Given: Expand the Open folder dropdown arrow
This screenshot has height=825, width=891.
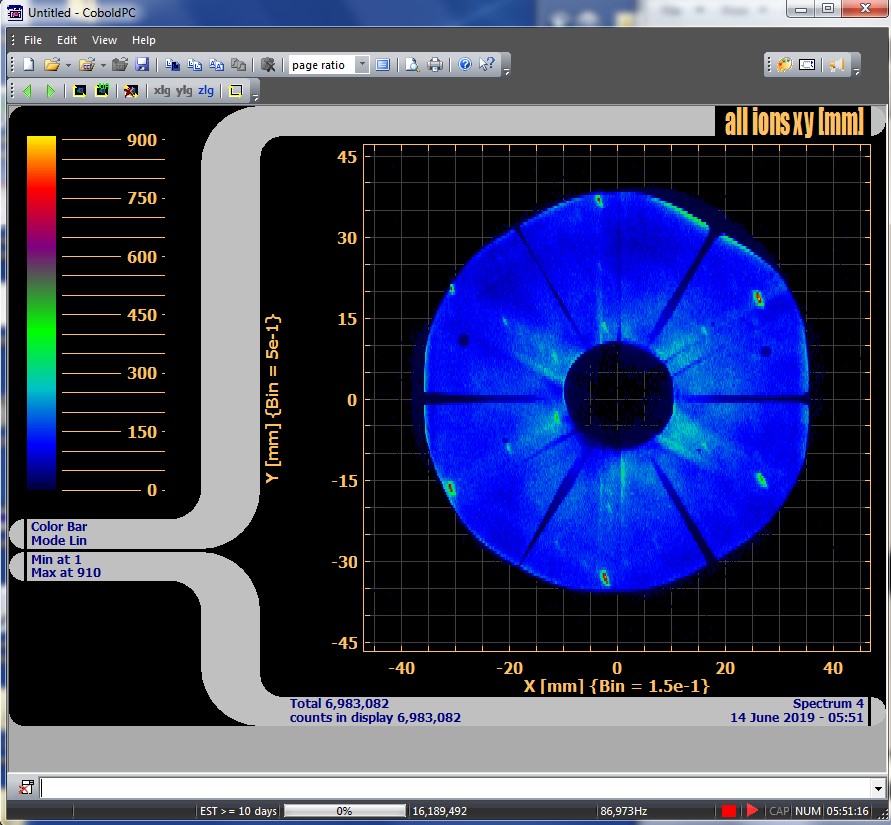Looking at the screenshot, I should point(68,65).
